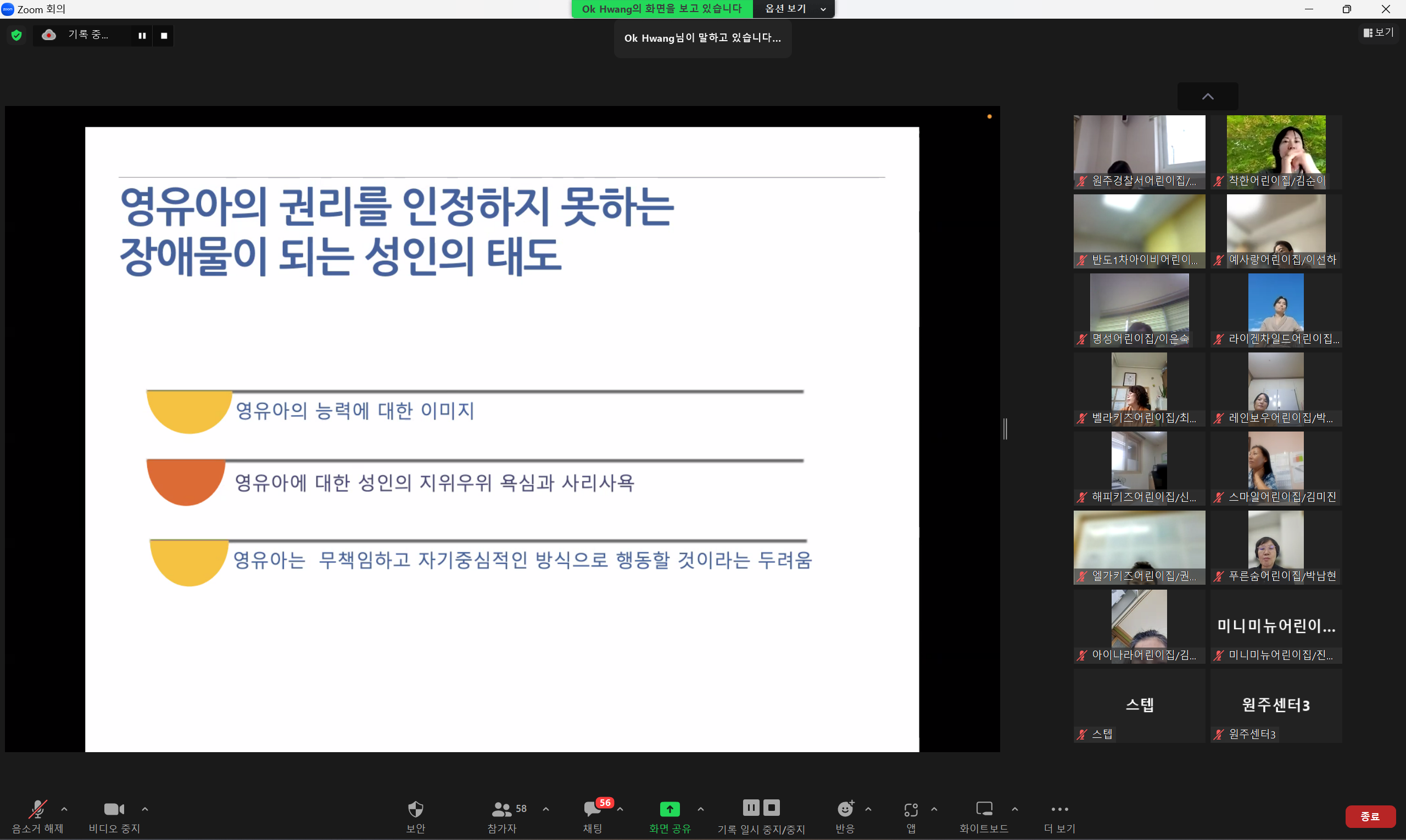Image resolution: width=1406 pixels, height=840 pixels.
Task: Select the 라이겐차일드어린이집 participant video
Action: pyautogui.click(x=1276, y=310)
